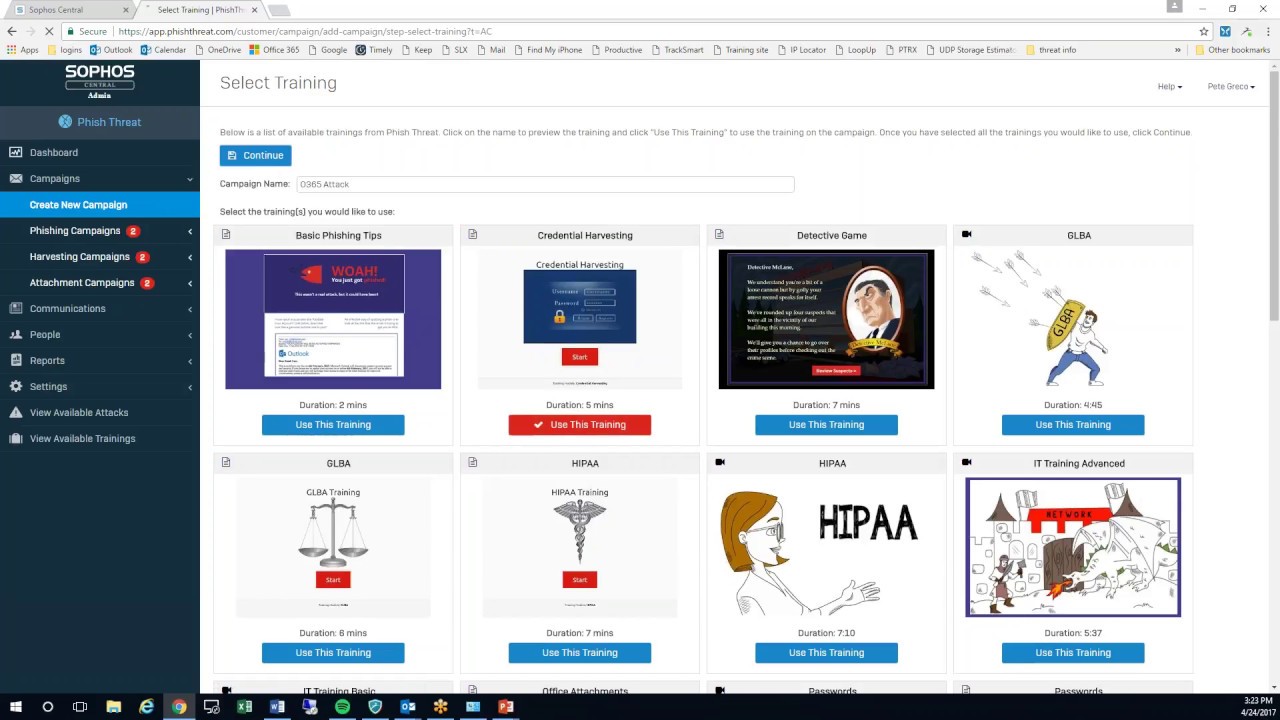Viewport: 1280px width, 720px height.
Task: Open the TrackSmart bookmark
Action: 677,50
